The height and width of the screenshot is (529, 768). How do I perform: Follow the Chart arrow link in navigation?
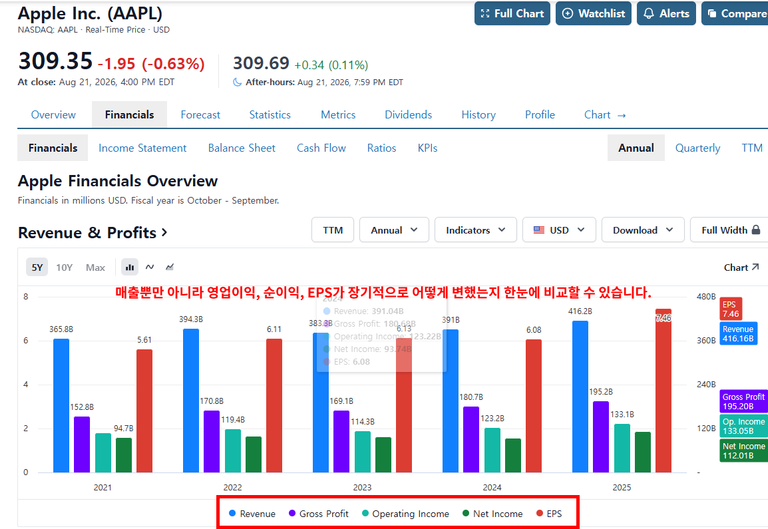[604, 115]
